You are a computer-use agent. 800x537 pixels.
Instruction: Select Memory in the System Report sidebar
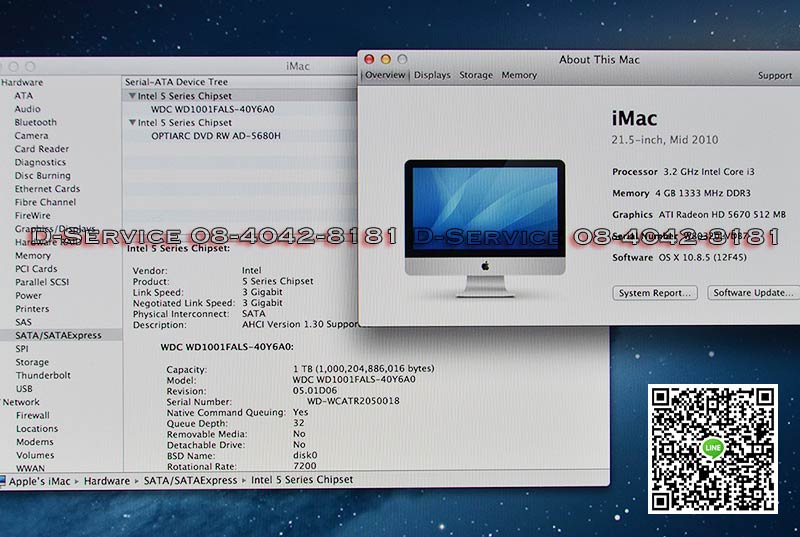pyautogui.click(x=33, y=255)
